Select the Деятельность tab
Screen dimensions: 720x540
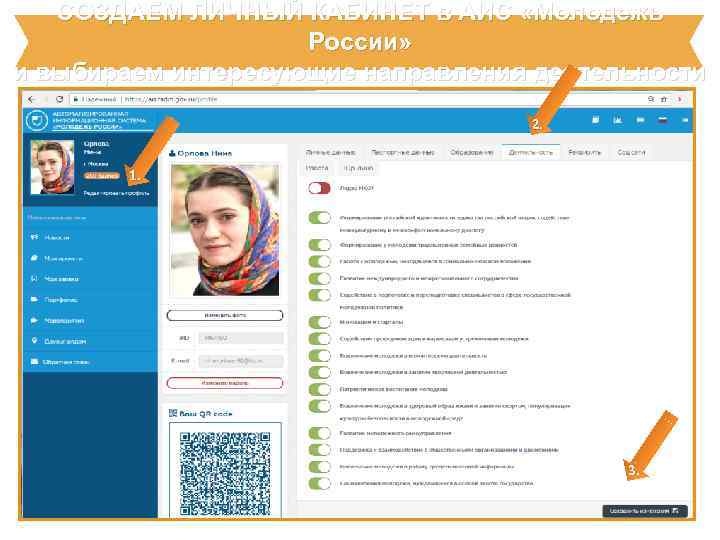(x=530, y=152)
